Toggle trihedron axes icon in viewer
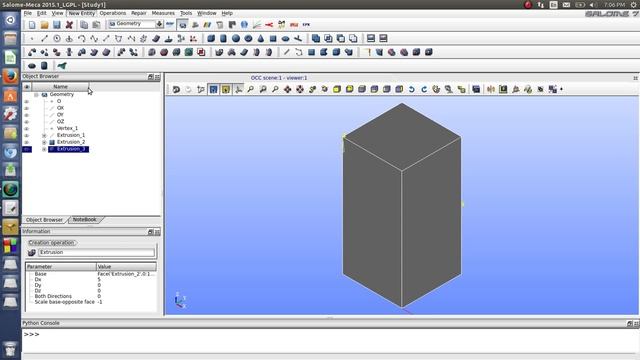 pos(238,89)
